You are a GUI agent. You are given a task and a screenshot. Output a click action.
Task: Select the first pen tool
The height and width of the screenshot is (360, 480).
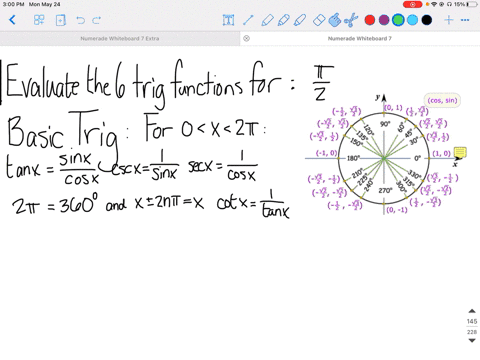coord(267,20)
